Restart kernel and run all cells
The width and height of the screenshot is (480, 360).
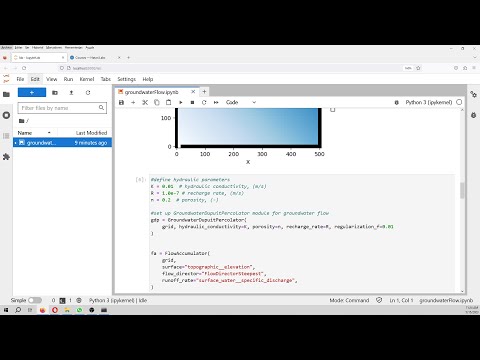point(216,102)
